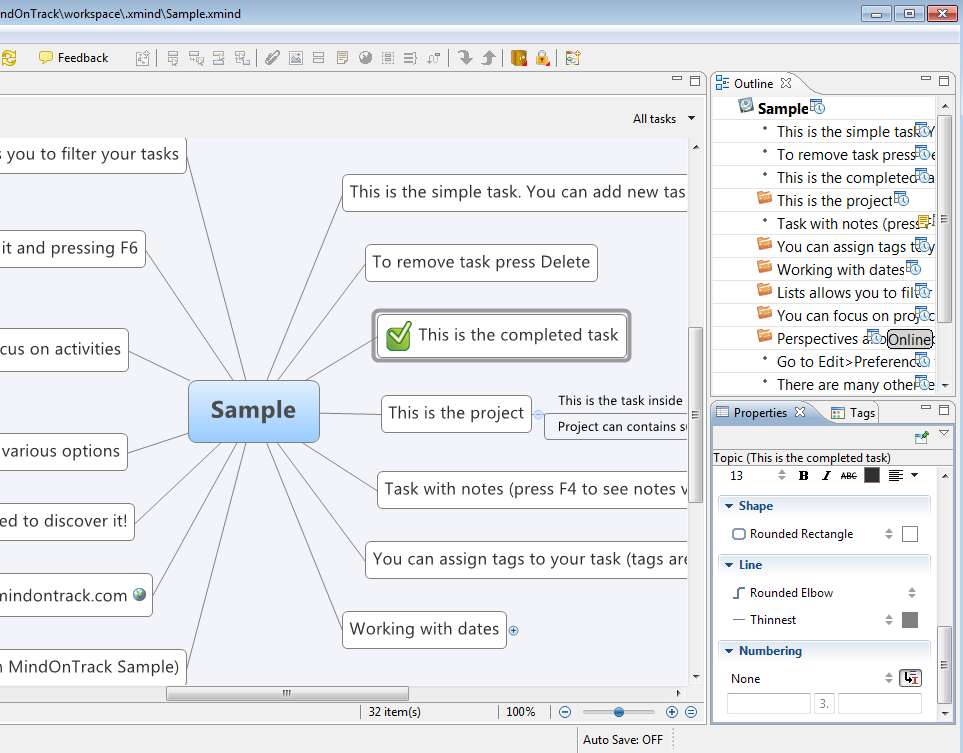The width and height of the screenshot is (963, 753).
Task: Click the padlock icon in toolbar
Action: coord(542,58)
